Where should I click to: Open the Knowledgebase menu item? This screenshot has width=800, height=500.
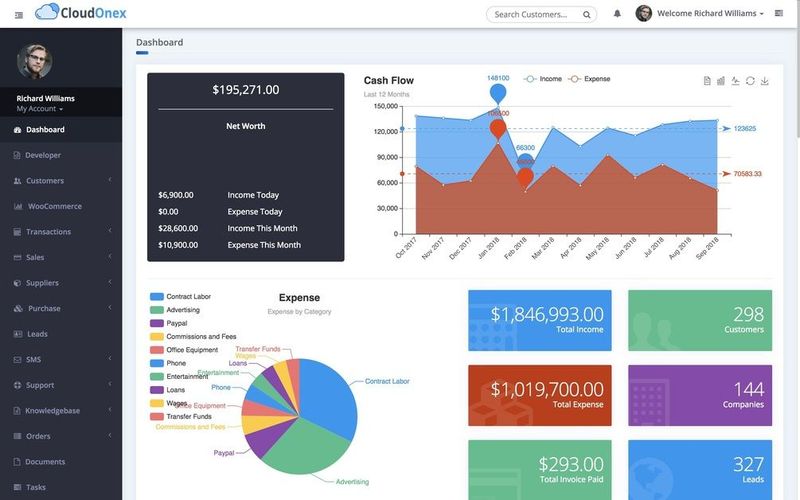pos(61,410)
